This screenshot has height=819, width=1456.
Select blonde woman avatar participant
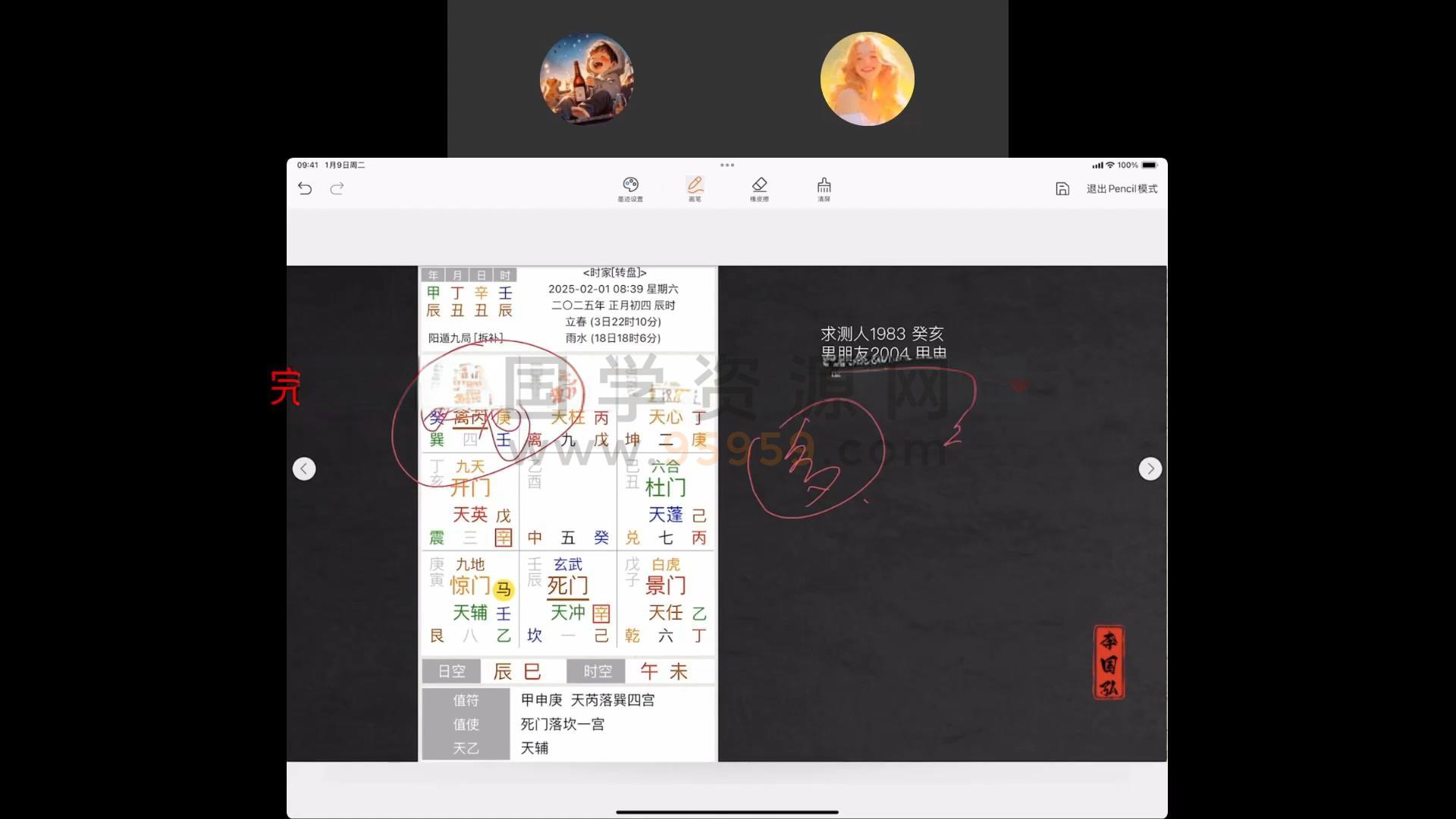pos(868,79)
